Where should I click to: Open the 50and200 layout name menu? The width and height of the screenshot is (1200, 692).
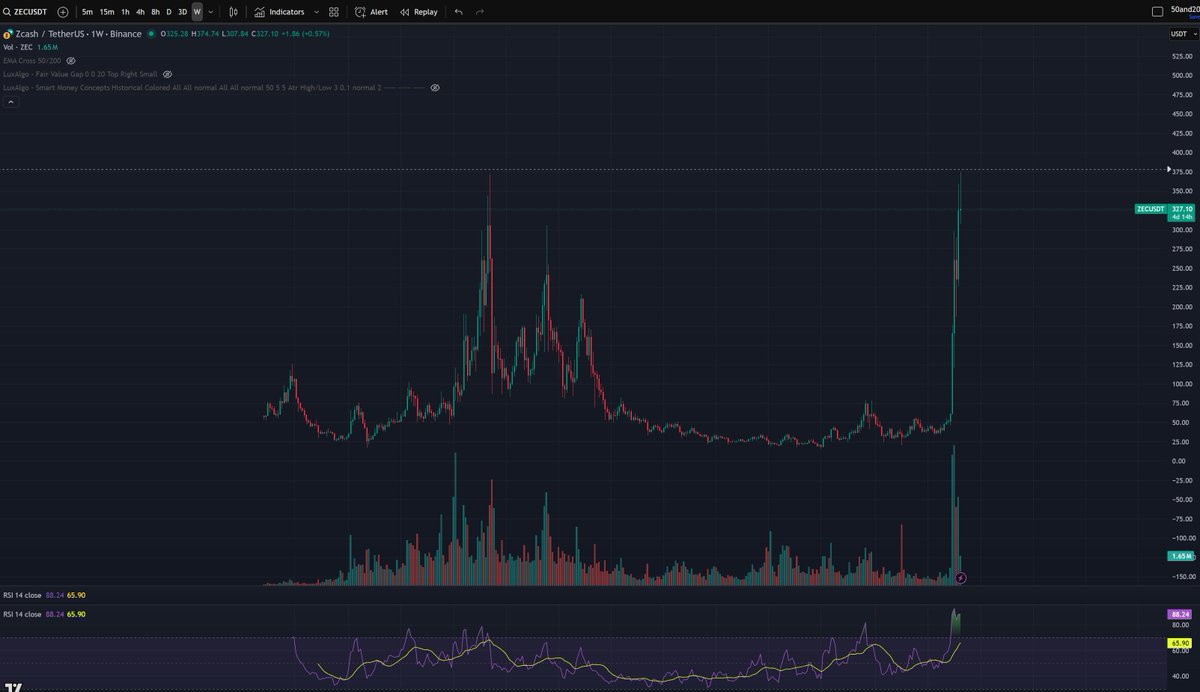[x=1185, y=9]
